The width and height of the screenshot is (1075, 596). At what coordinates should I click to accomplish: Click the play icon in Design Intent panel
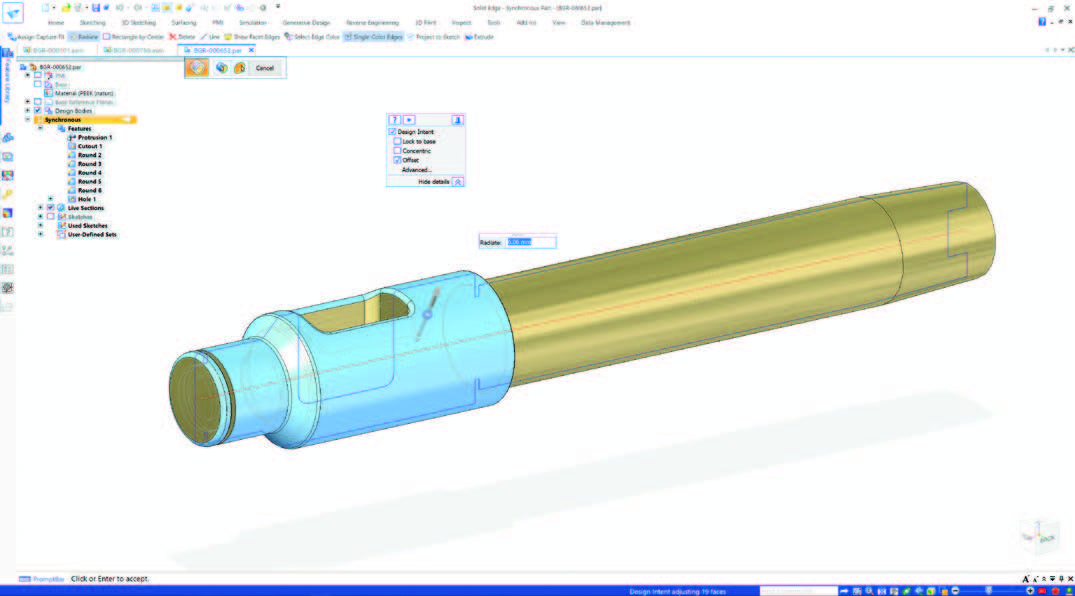tap(409, 120)
